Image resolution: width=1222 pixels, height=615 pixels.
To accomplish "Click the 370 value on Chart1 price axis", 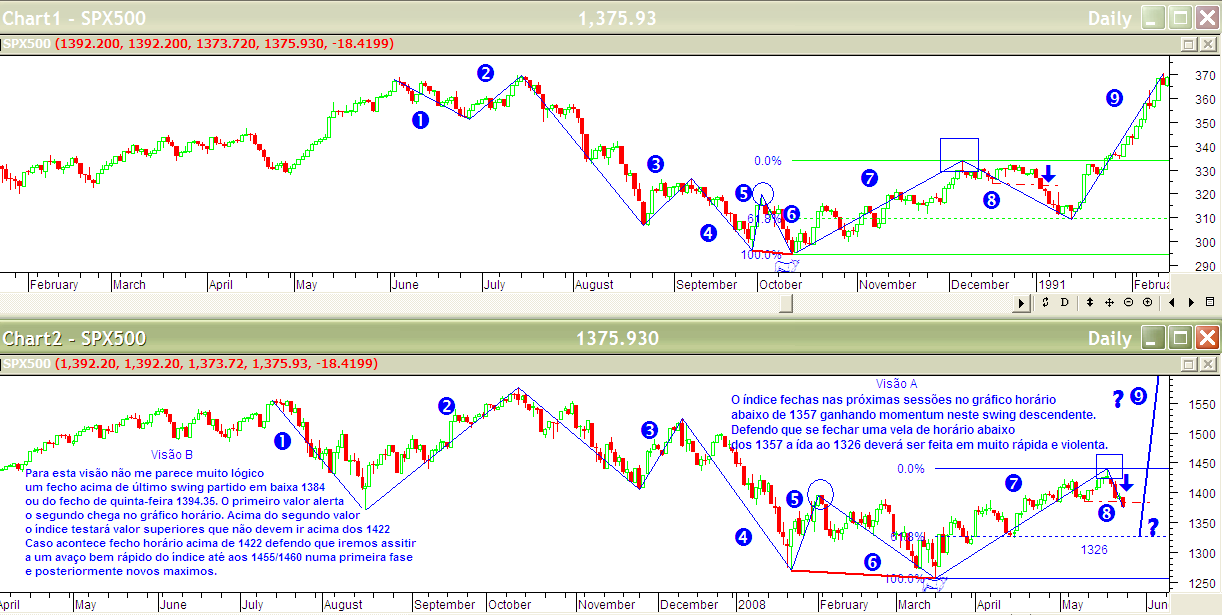I will tap(1204, 75).
